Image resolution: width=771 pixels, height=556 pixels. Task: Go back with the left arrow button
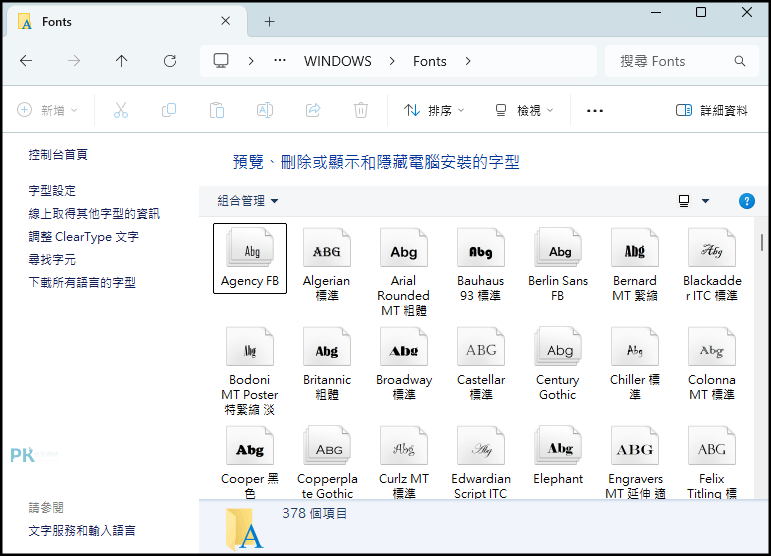[26, 61]
